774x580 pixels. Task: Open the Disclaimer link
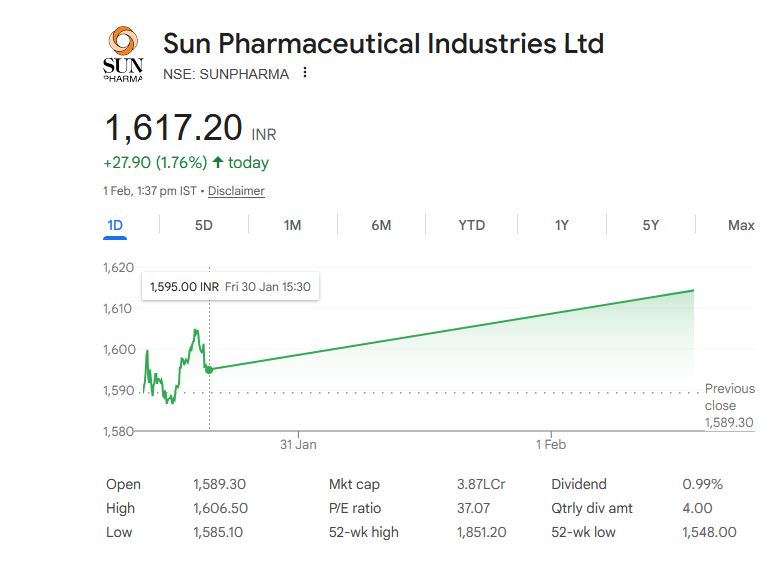[236, 191]
